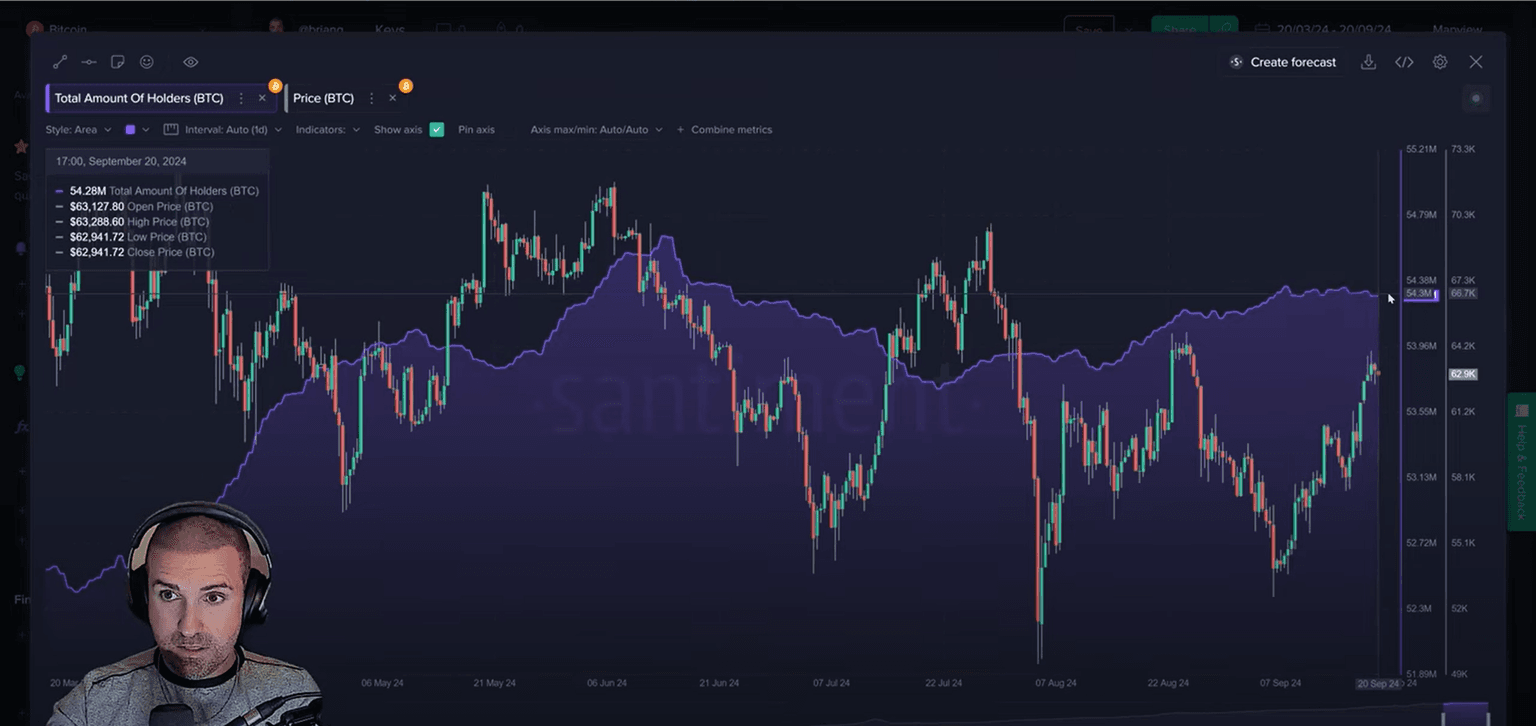This screenshot has height=726, width=1536.
Task: Select Total Amount Of Holders (BTC) tab
Action: (x=138, y=98)
